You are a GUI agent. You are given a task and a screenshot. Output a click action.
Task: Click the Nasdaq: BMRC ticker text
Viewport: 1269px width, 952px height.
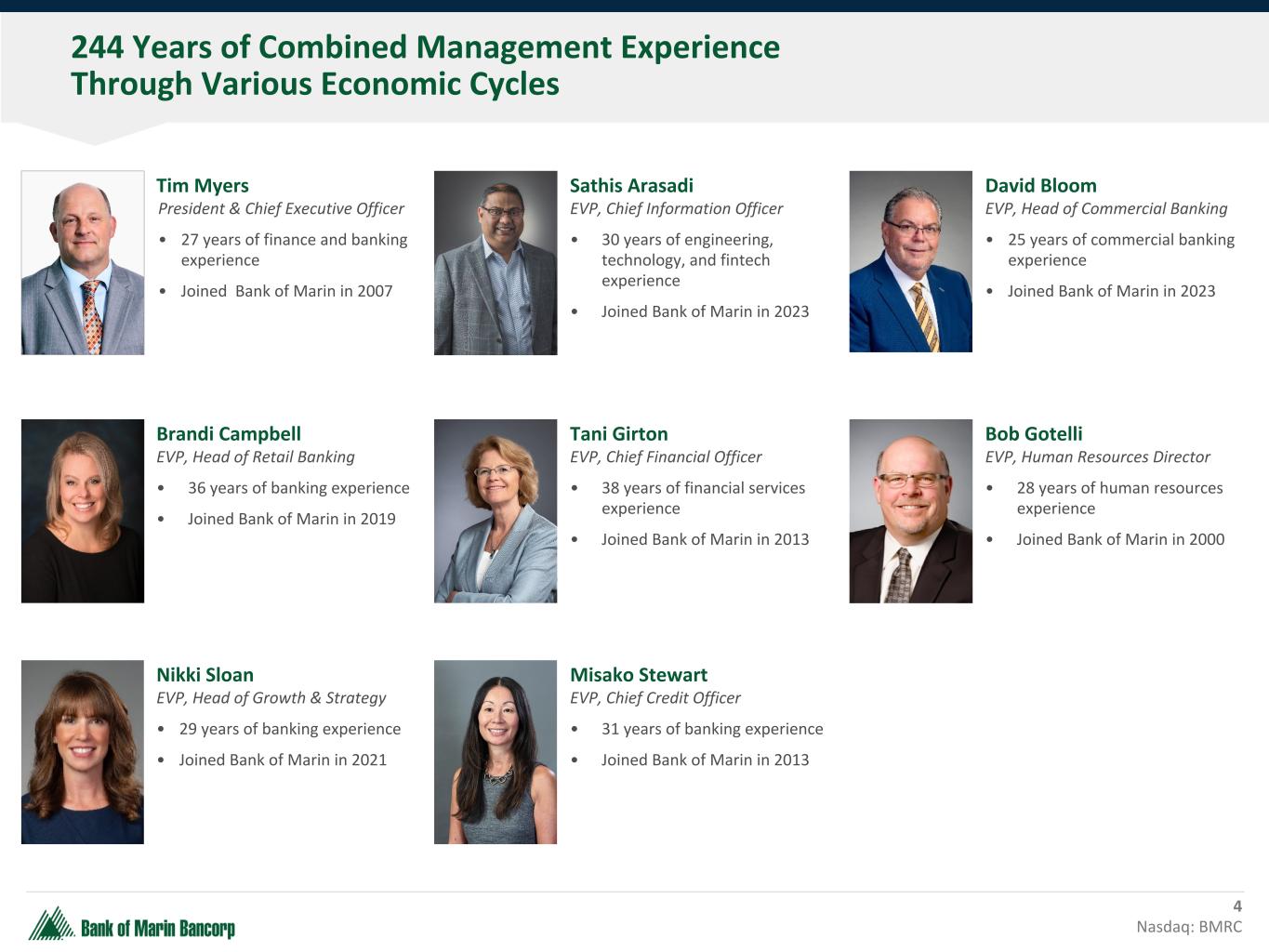point(1188,927)
